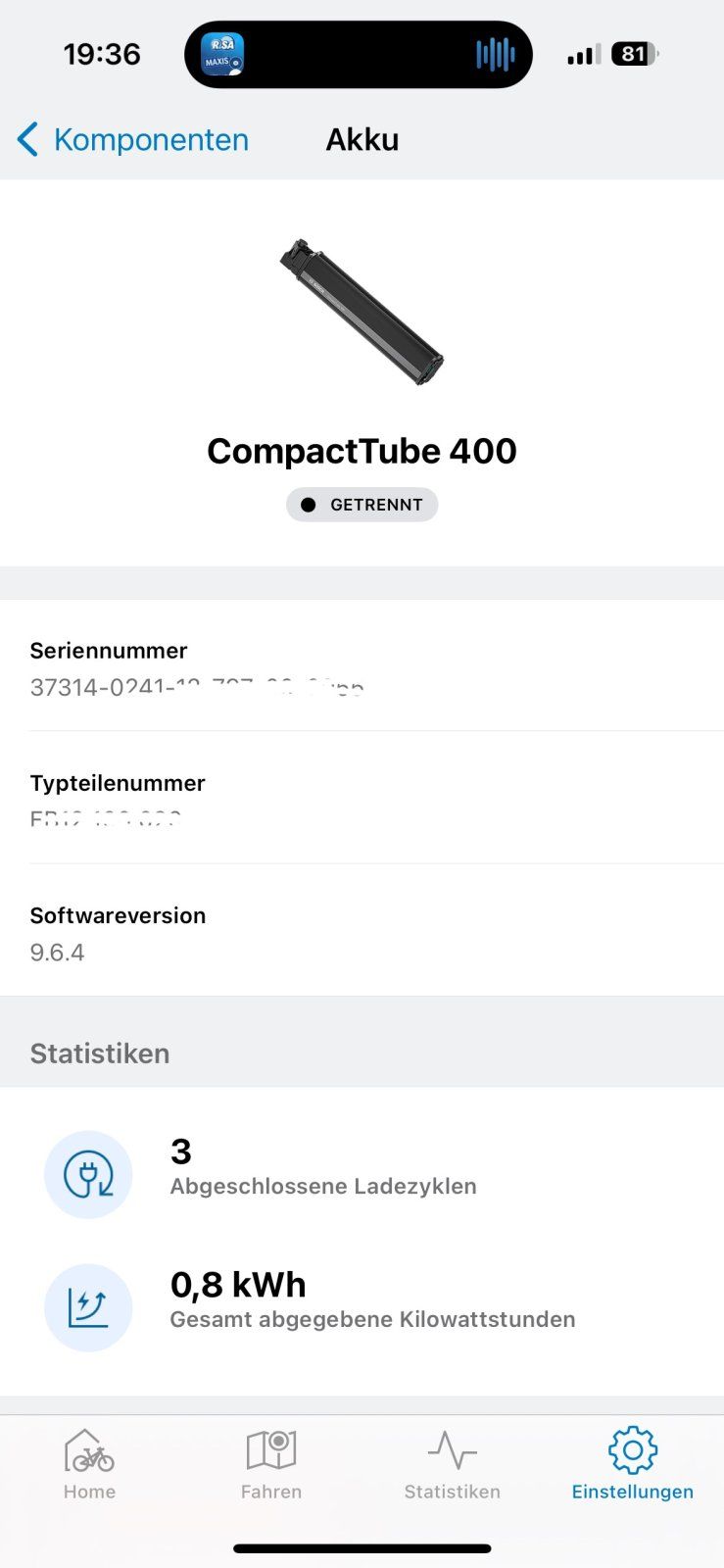Tap the pulse line Statistiken icon
Screen dimensions: 724x1568
pyautogui.click(x=452, y=1450)
